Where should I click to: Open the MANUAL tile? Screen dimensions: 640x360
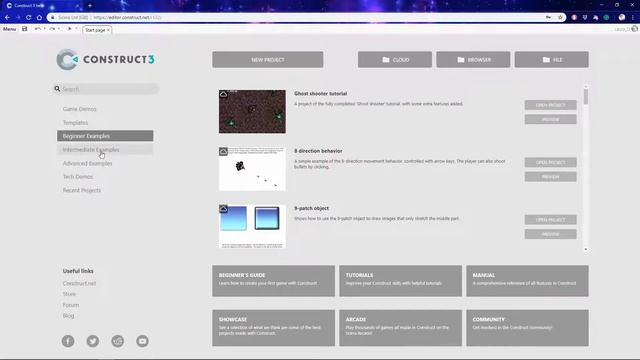tap(527, 281)
